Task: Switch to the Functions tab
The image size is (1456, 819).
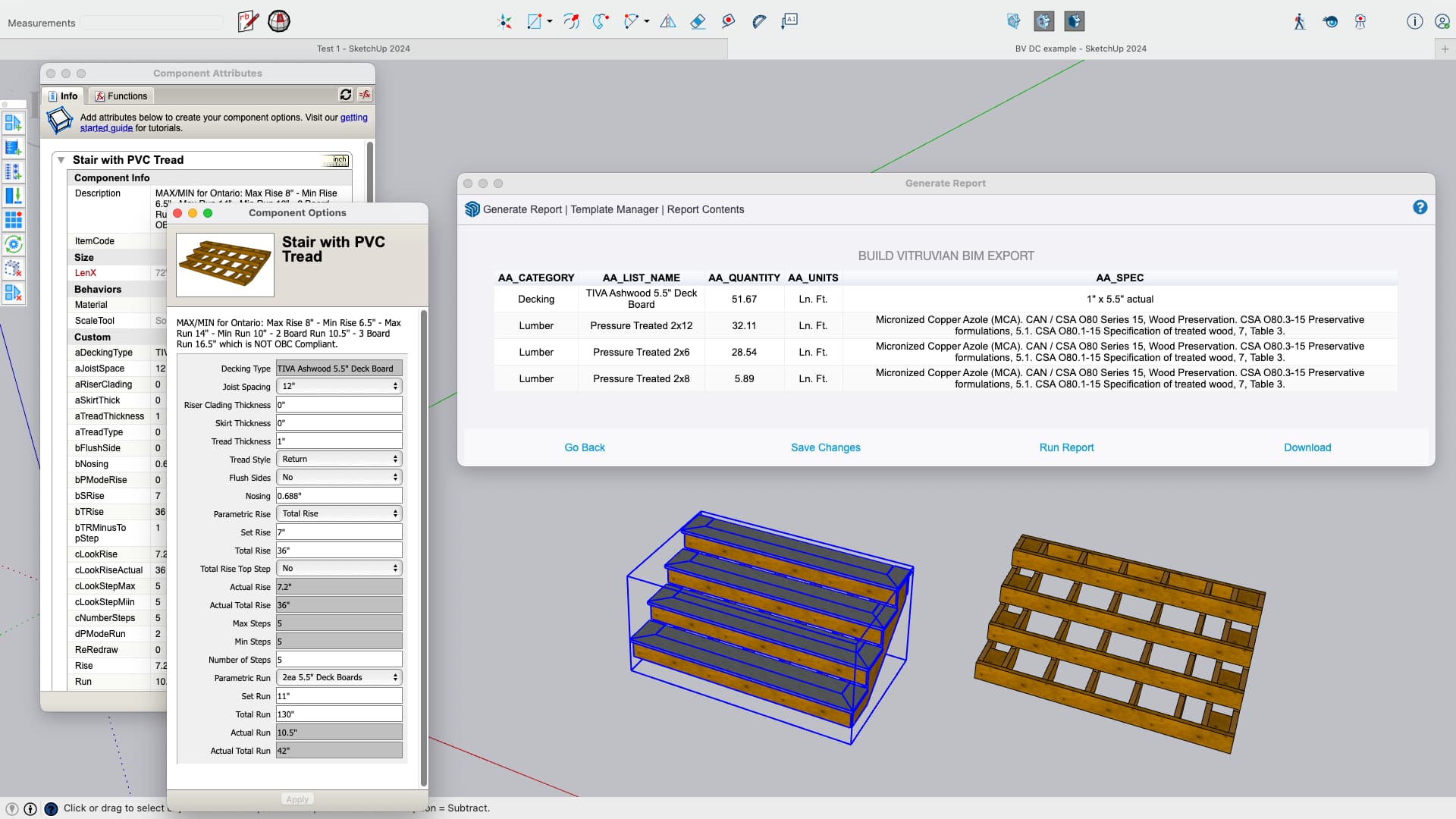Action: tap(121, 96)
